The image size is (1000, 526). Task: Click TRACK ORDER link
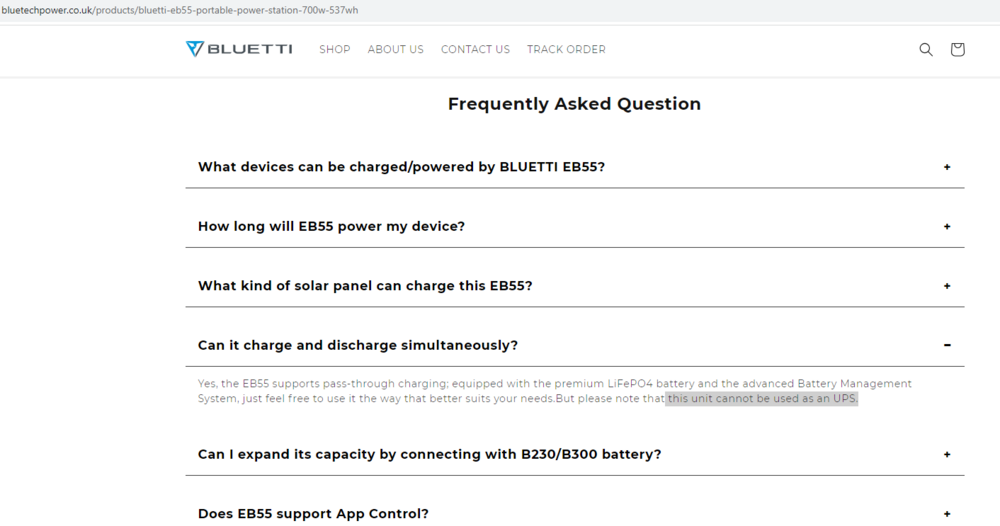[566, 49]
